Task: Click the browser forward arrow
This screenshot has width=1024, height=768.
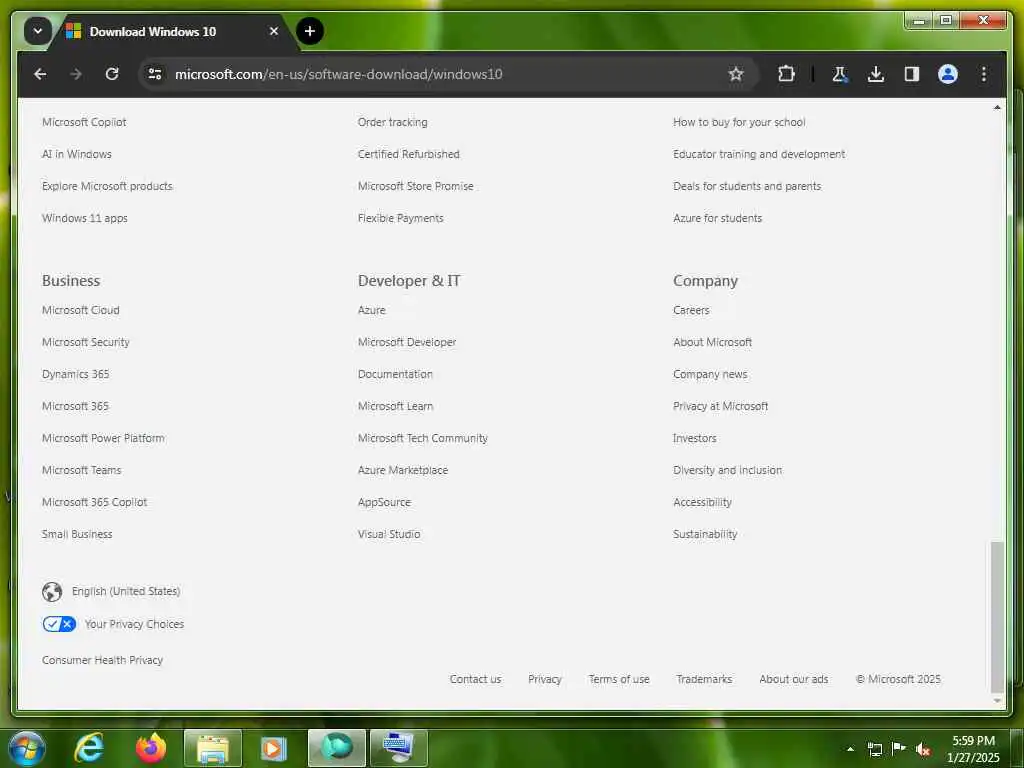Action: (76, 74)
